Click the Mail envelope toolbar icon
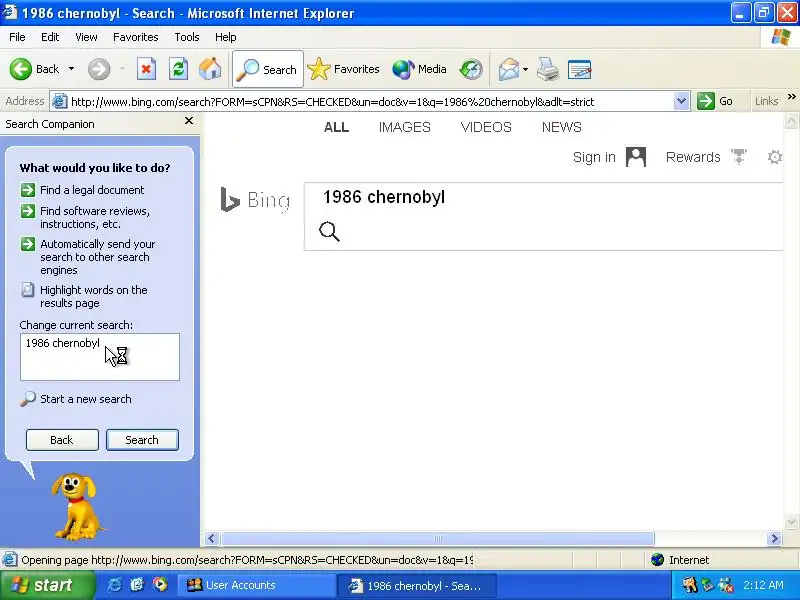Viewport: 800px width, 600px height. (509, 69)
